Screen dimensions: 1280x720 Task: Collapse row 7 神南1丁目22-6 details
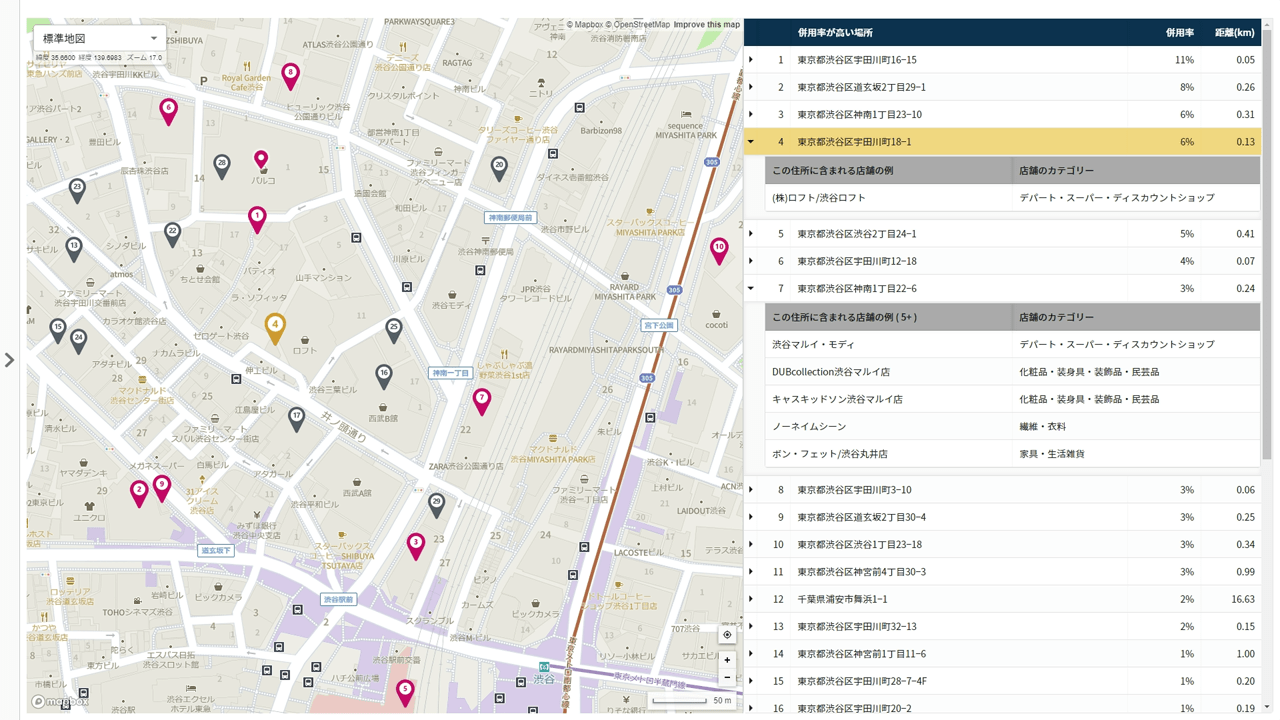751,289
